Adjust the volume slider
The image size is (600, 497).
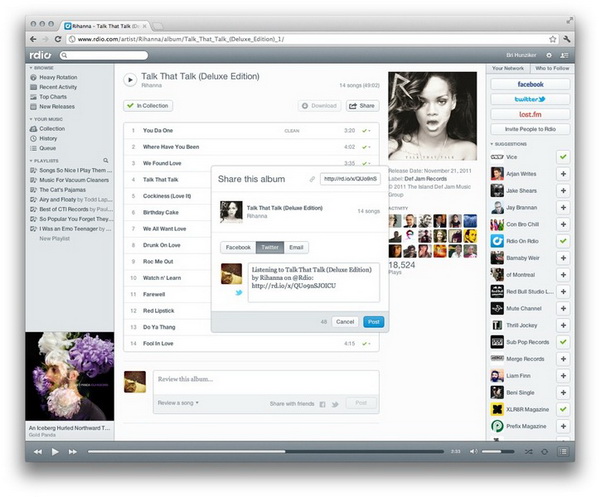[497, 452]
